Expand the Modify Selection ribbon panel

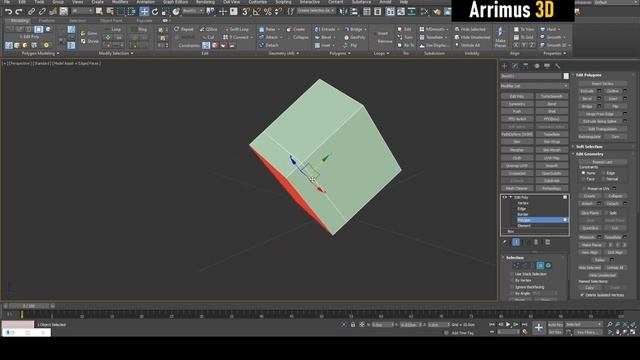coord(116,53)
